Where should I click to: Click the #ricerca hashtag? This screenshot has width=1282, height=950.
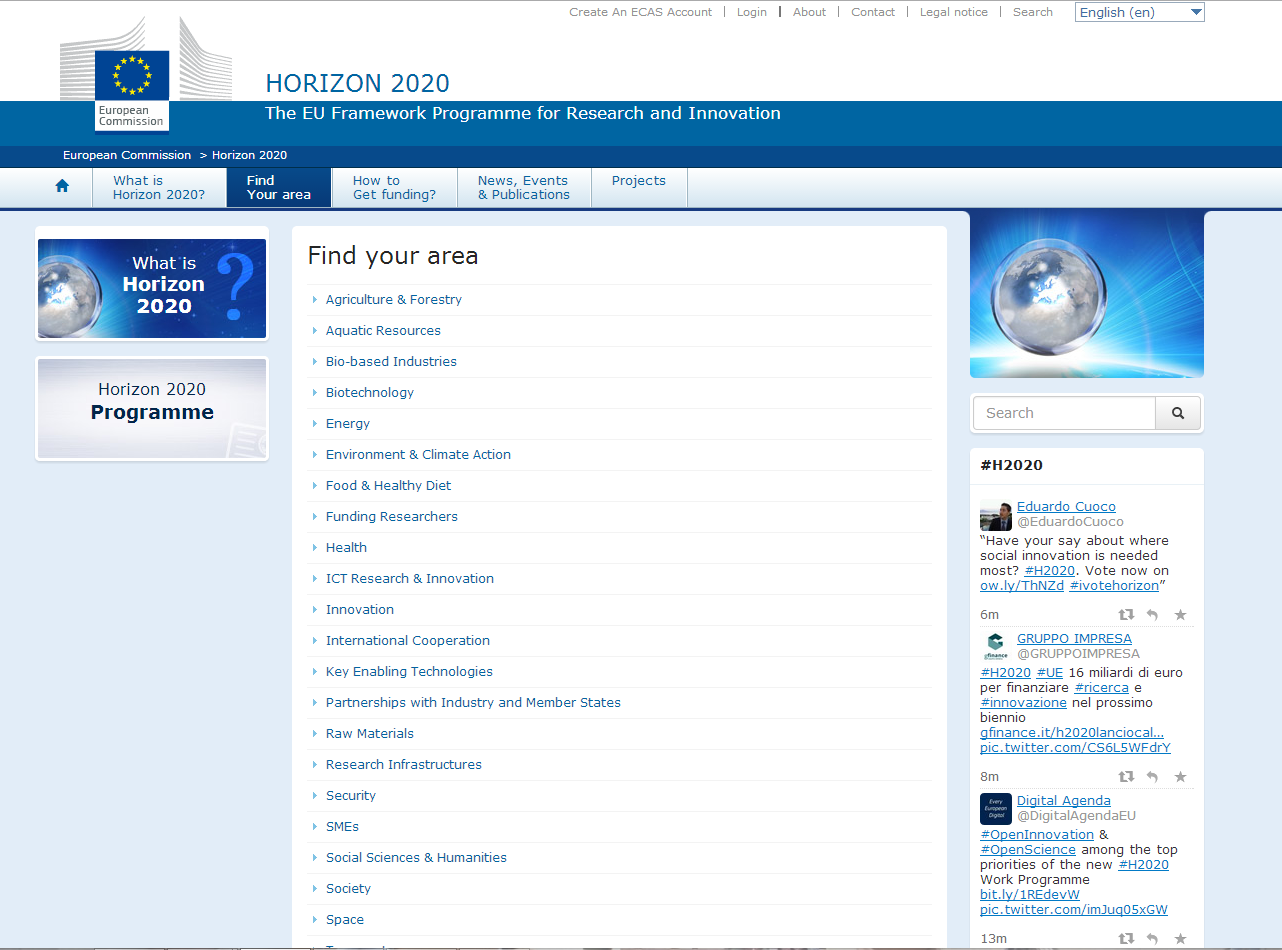tap(1101, 688)
